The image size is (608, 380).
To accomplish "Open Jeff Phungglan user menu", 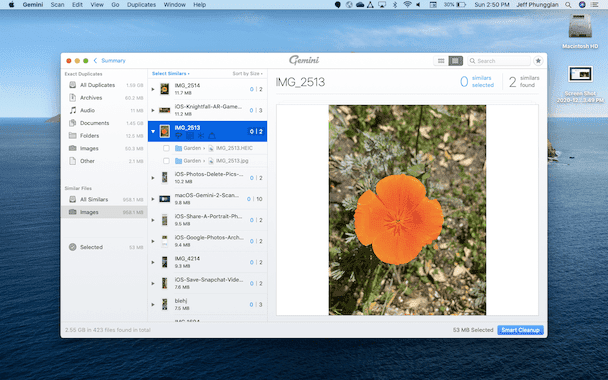I will (x=537, y=5).
